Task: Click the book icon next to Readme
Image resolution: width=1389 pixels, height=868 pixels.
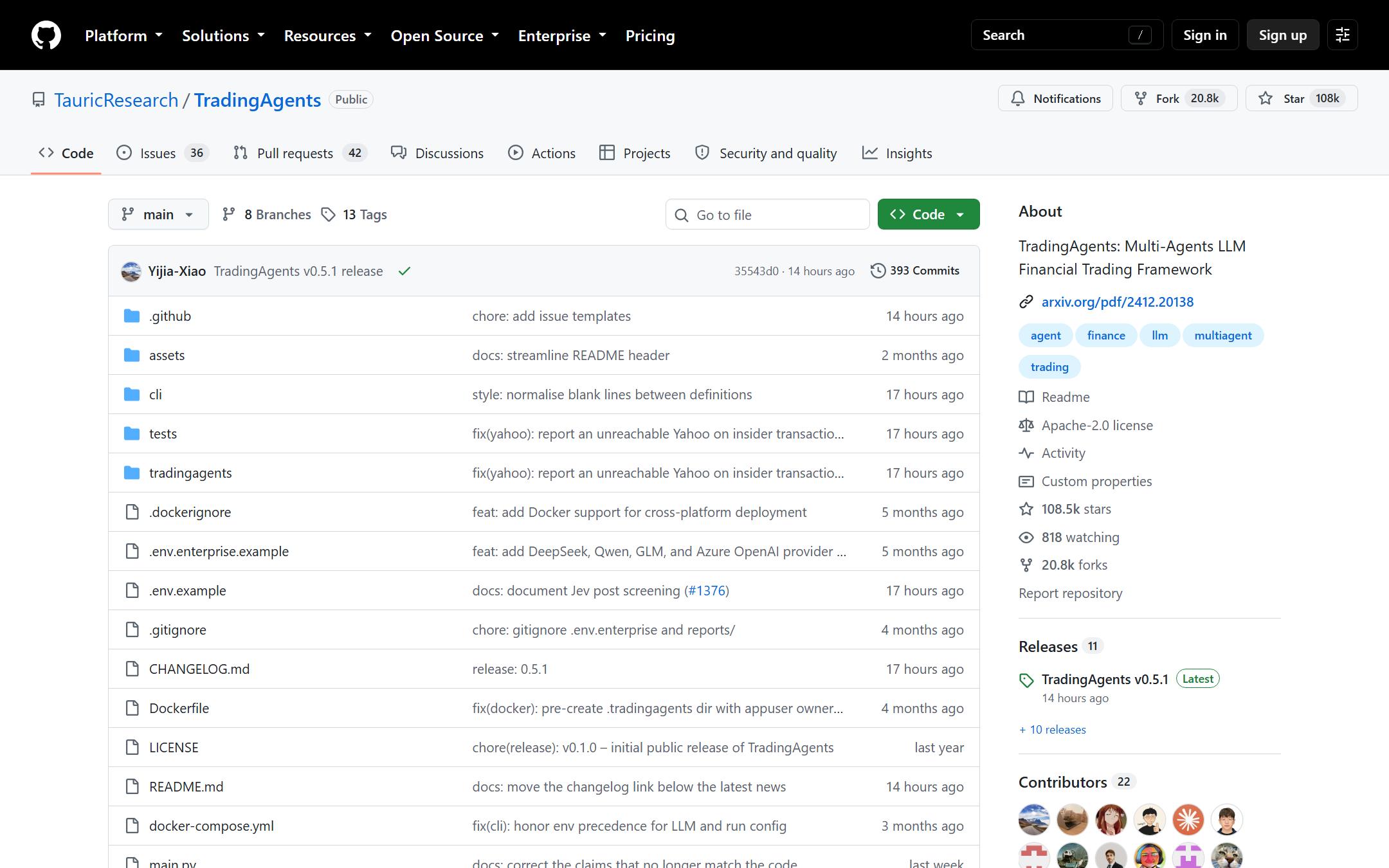Action: (x=1026, y=397)
